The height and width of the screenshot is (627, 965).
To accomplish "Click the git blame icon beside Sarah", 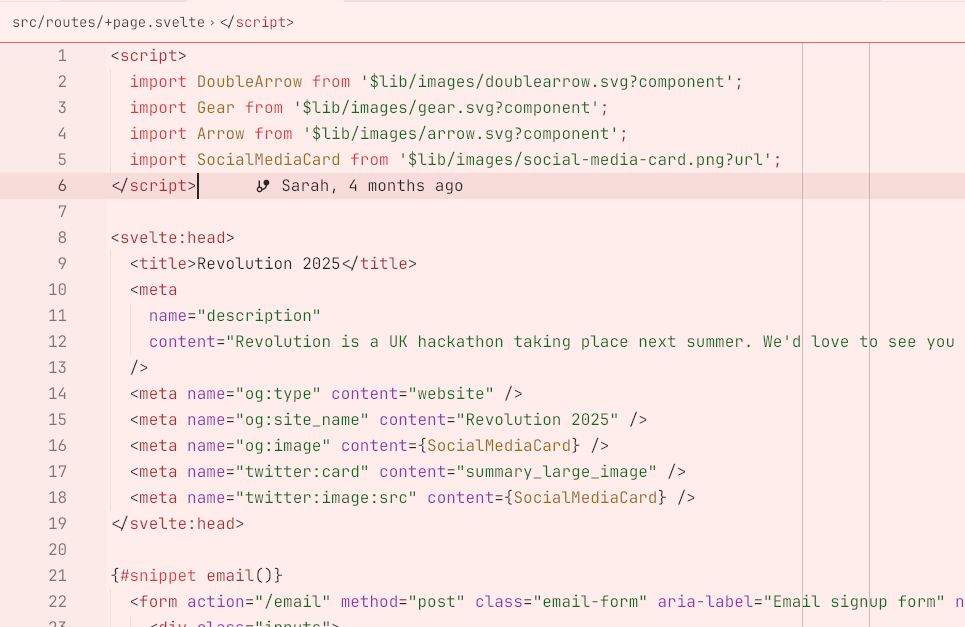I will coord(263,186).
